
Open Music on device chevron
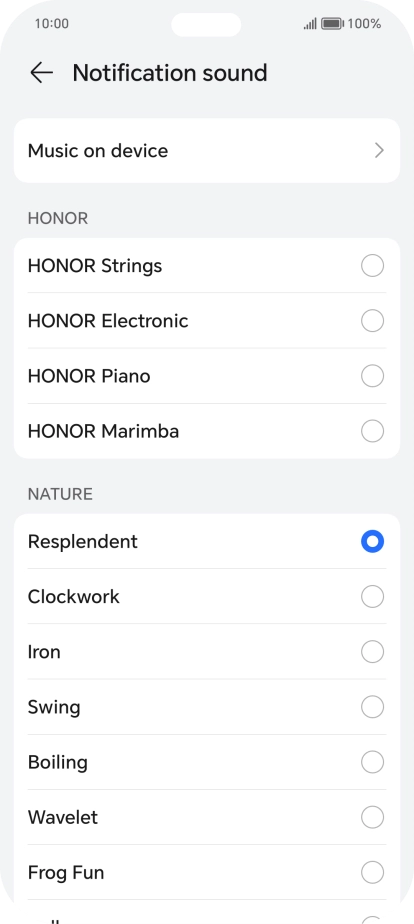pyautogui.click(x=379, y=151)
